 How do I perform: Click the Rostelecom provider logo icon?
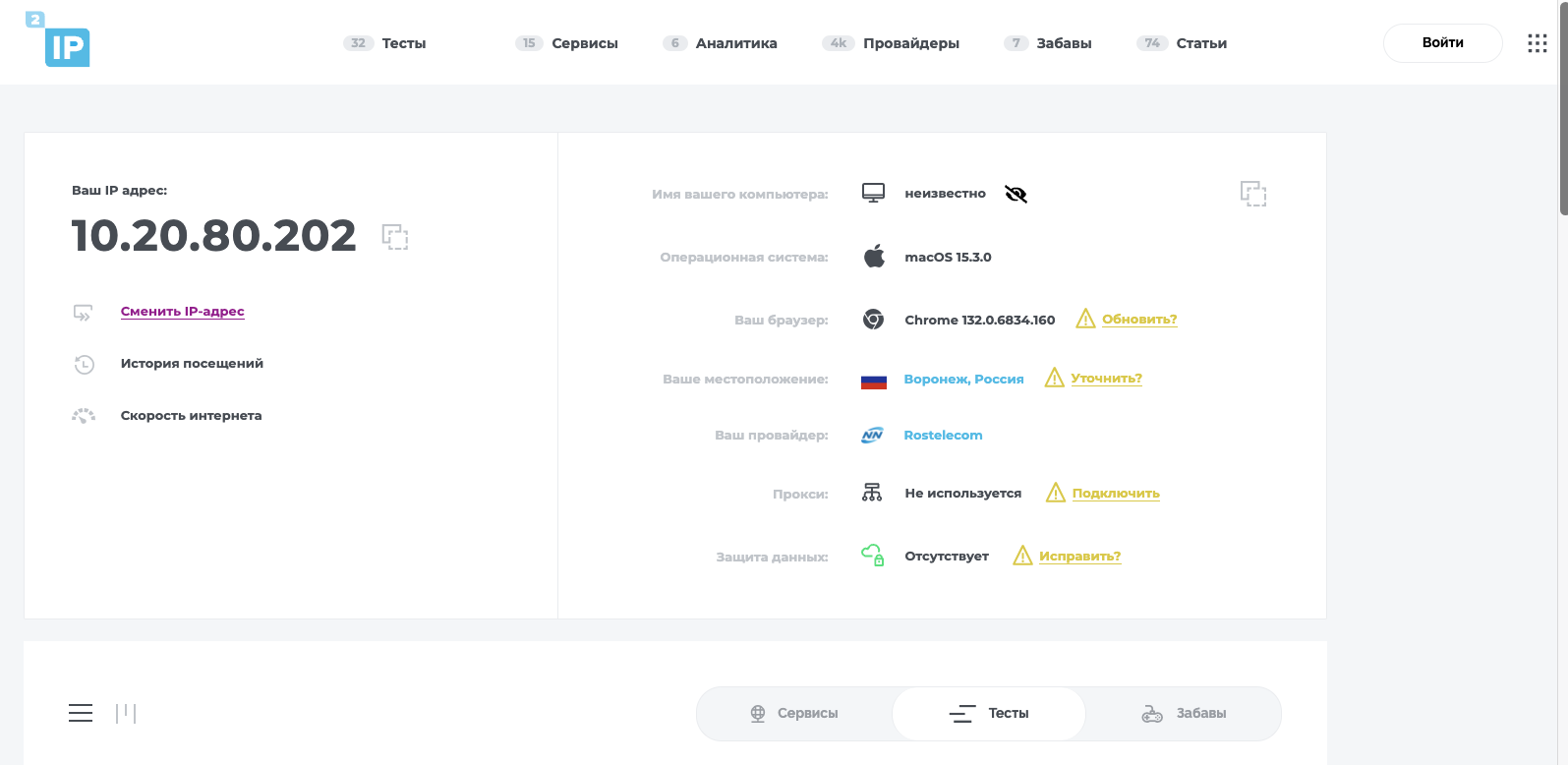(x=873, y=436)
